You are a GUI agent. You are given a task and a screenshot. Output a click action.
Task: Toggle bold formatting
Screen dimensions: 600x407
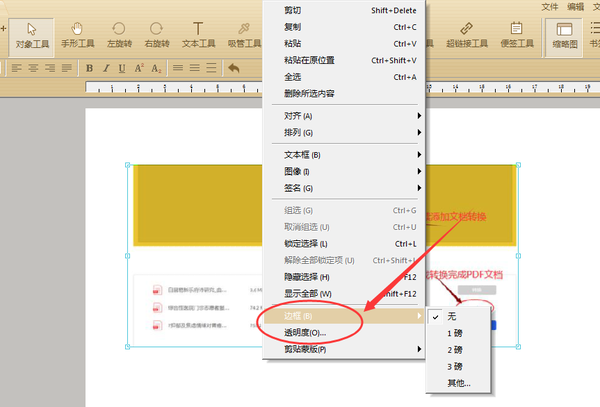[x=90, y=68]
